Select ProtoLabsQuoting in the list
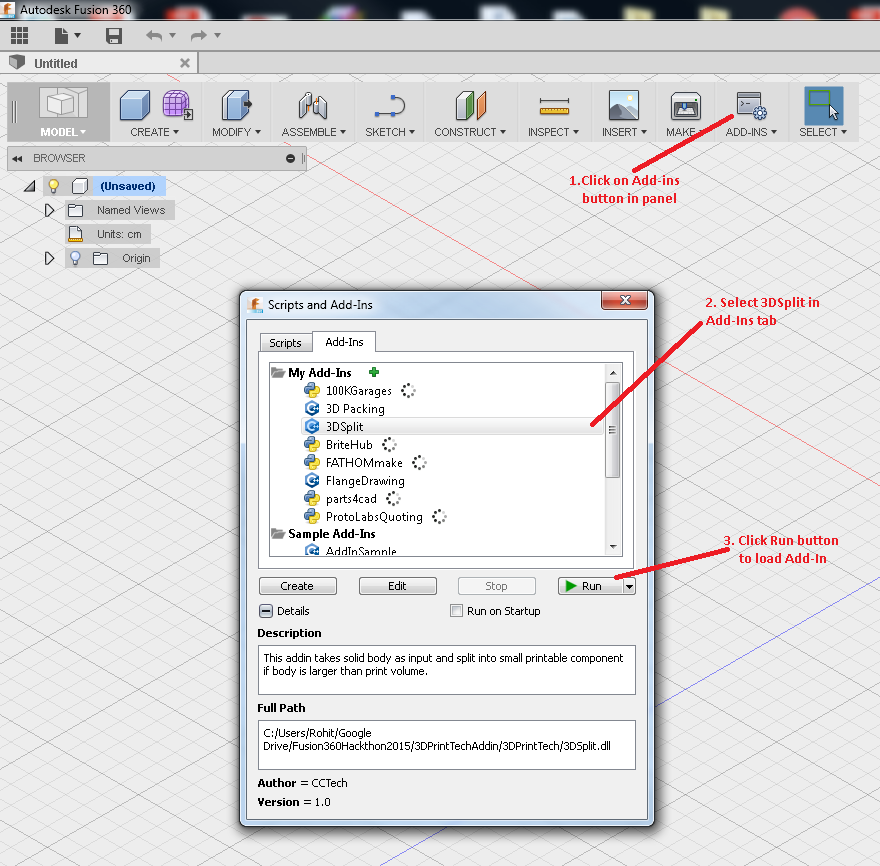 point(374,516)
